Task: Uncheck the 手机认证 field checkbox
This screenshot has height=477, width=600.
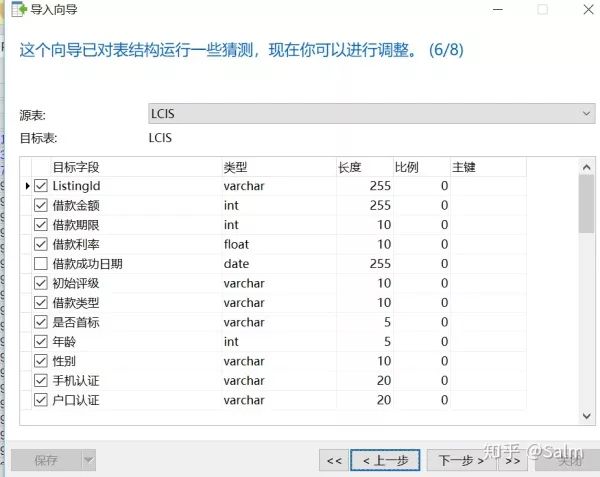Action: tap(41, 381)
